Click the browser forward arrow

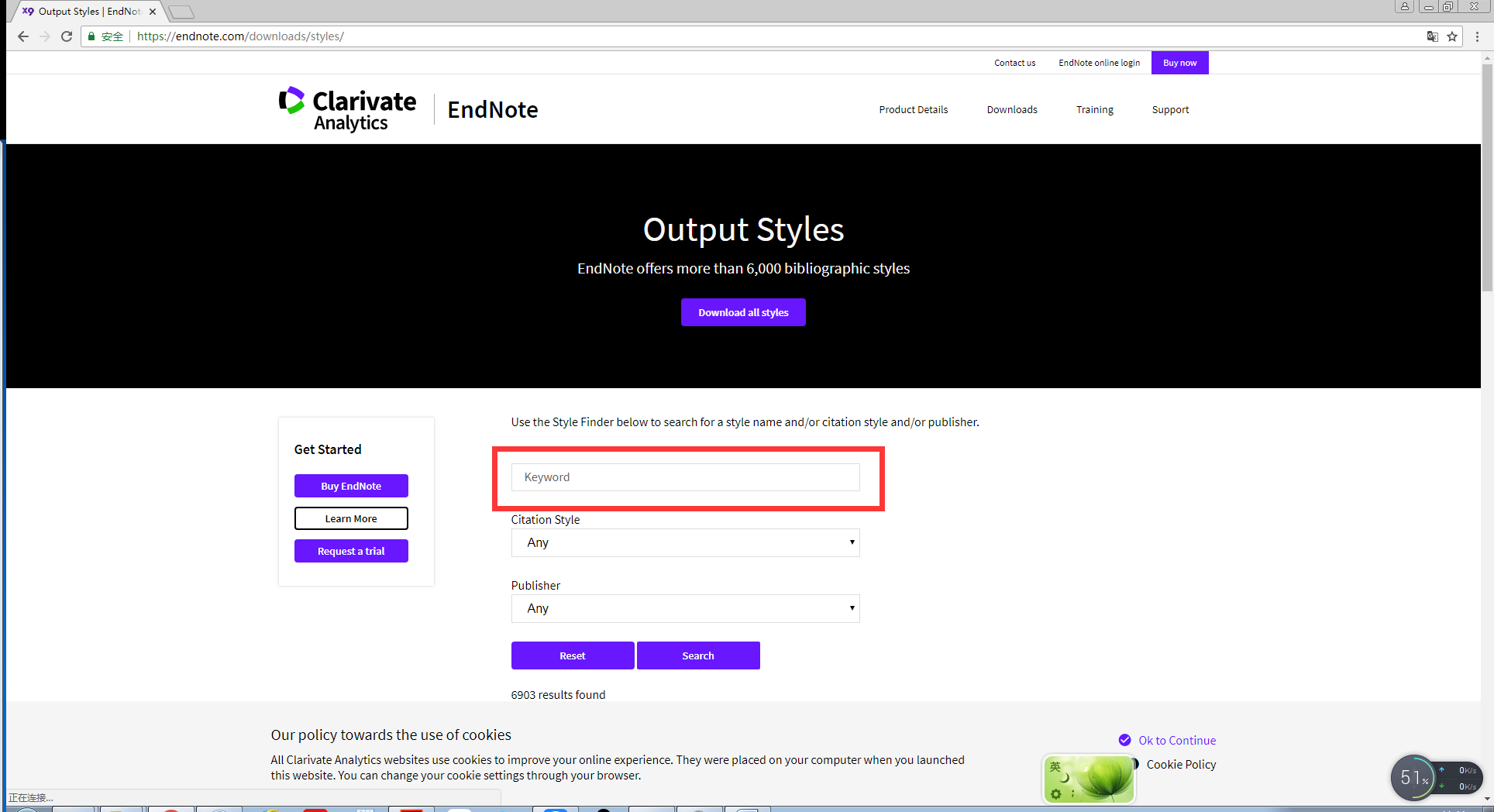click(x=45, y=36)
